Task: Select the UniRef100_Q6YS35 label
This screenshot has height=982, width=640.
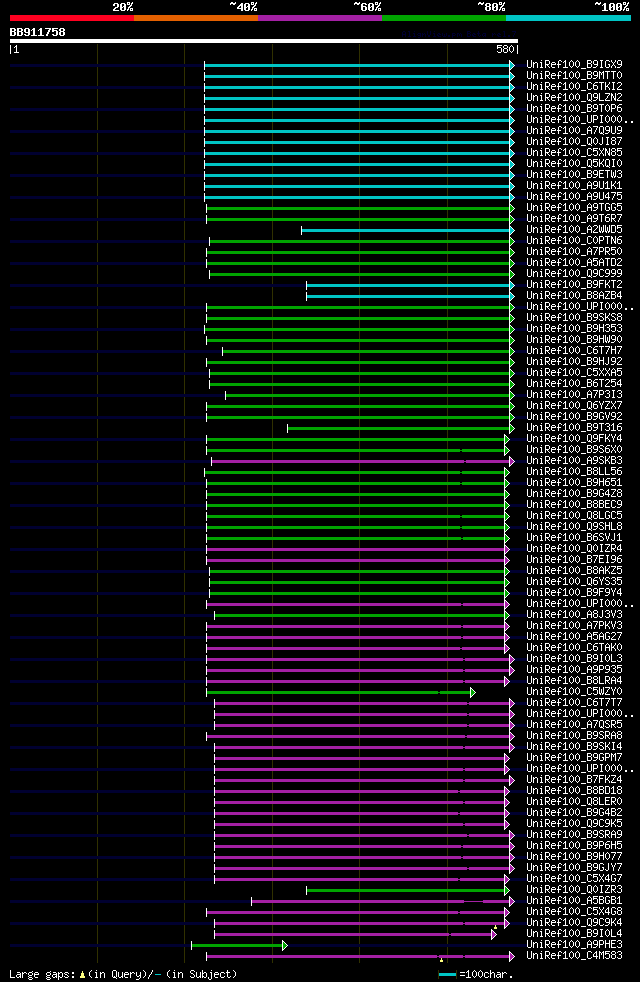Action: click(x=574, y=582)
